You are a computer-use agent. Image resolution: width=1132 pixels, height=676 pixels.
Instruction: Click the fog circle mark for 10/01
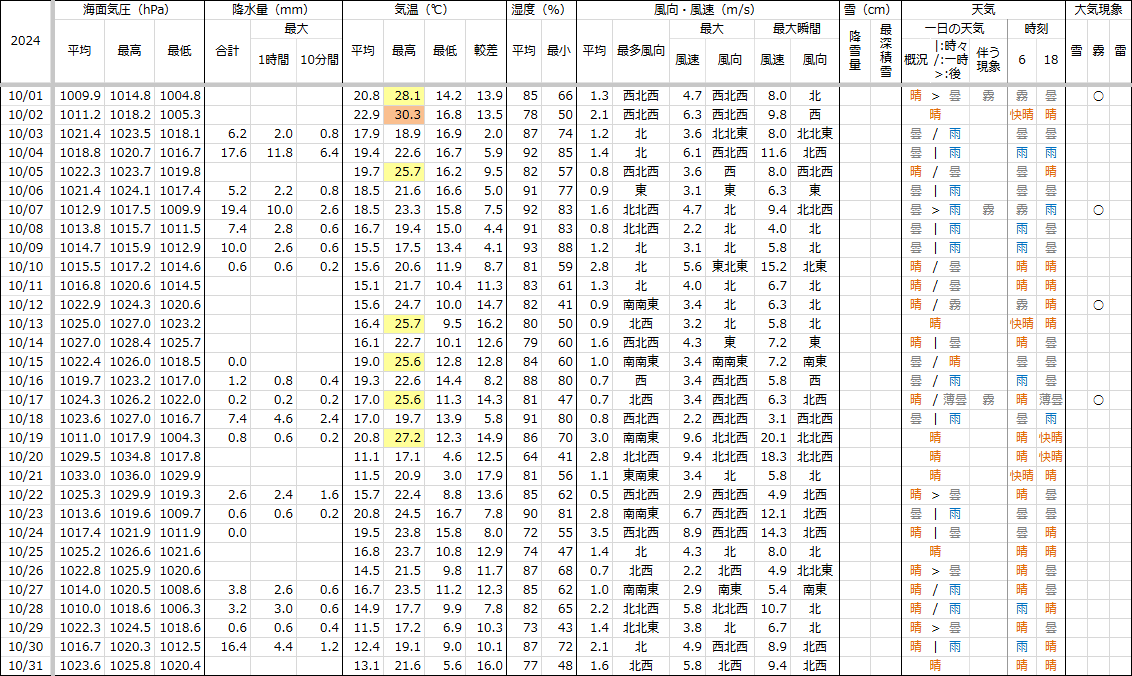1097,96
